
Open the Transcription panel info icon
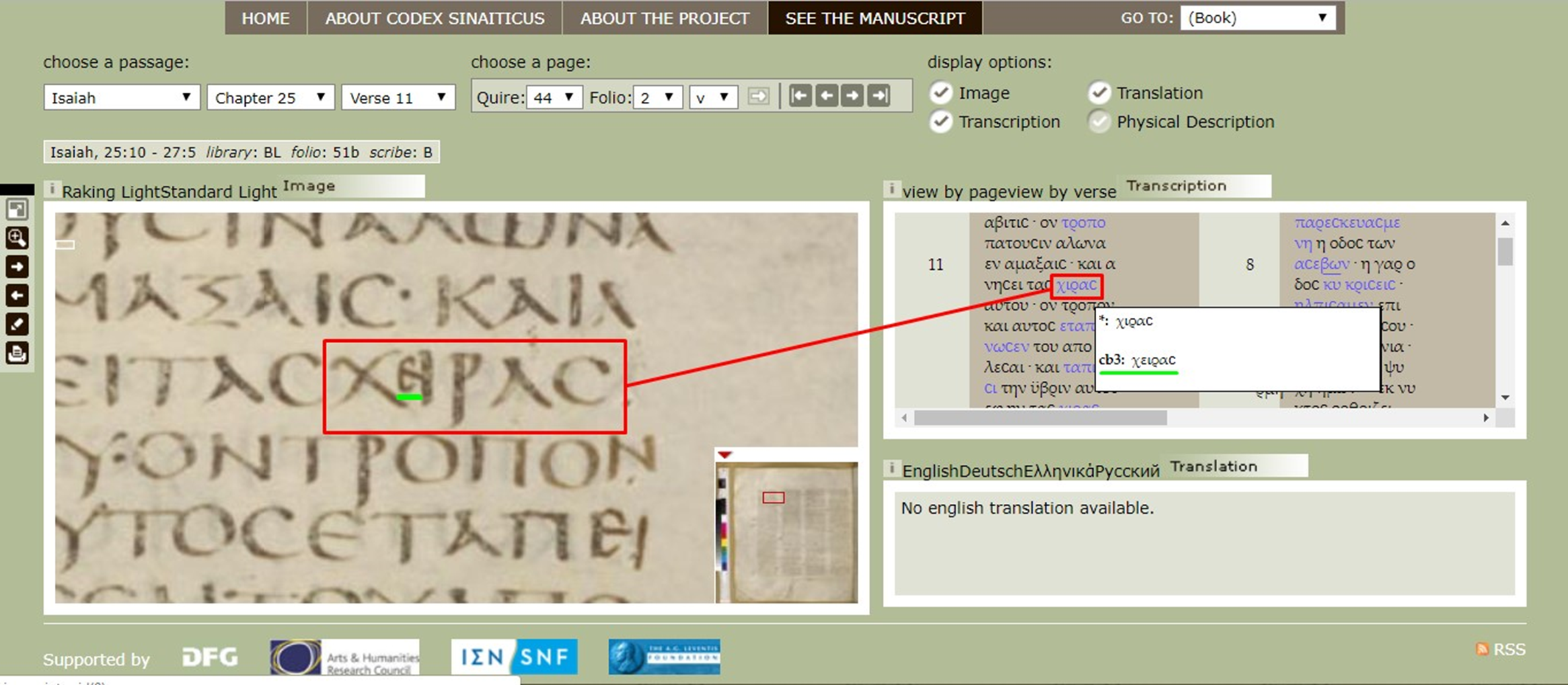[x=892, y=189]
